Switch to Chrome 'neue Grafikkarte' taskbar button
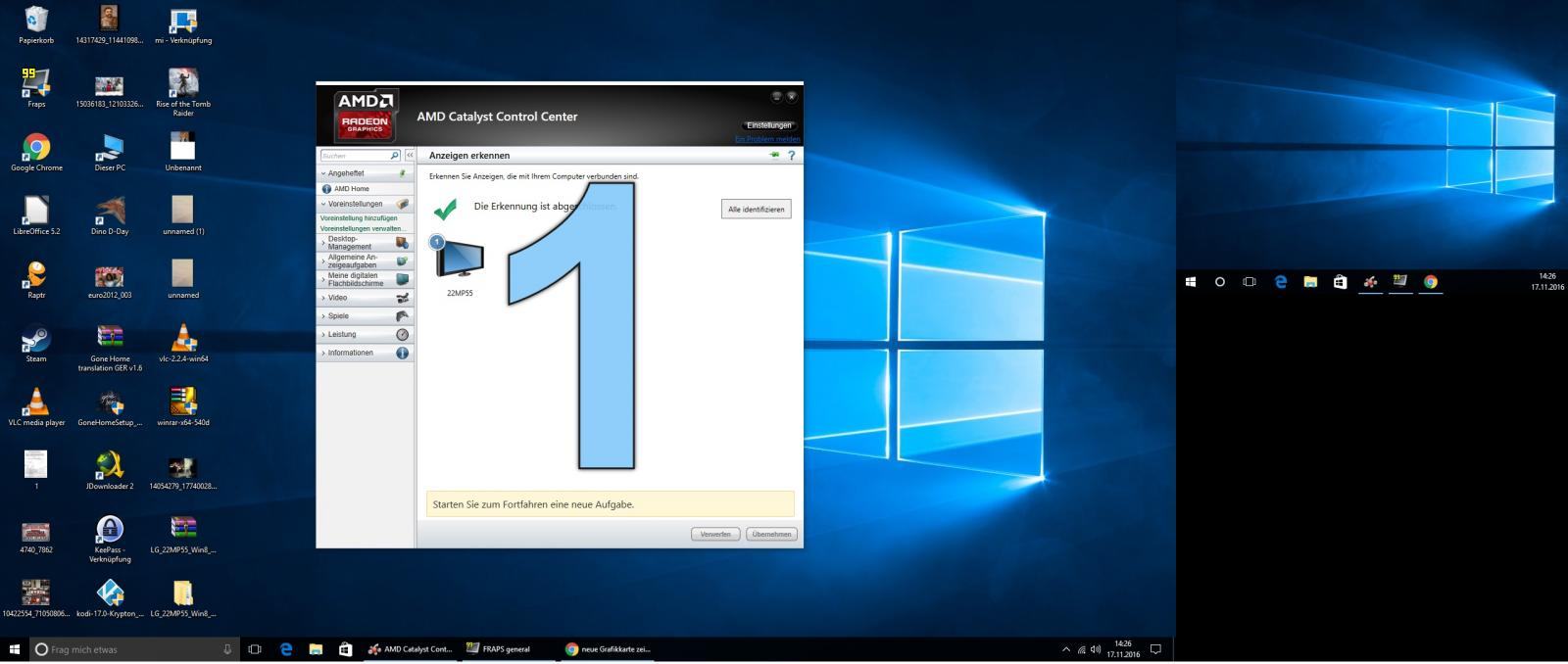Image resolution: width=1568 pixels, height=664 pixels. click(x=608, y=648)
